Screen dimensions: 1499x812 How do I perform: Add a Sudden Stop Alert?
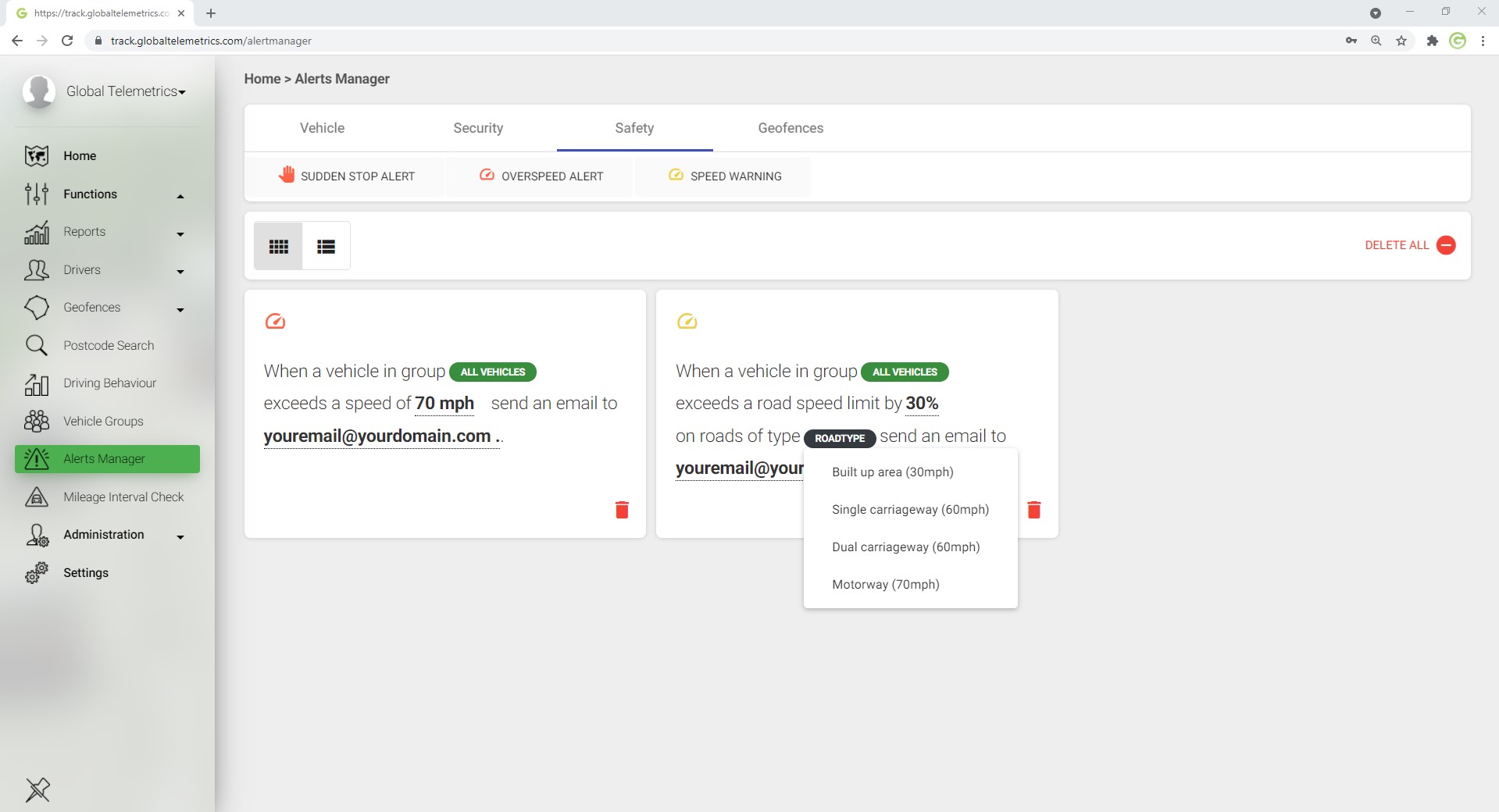click(x=346, y=176)
